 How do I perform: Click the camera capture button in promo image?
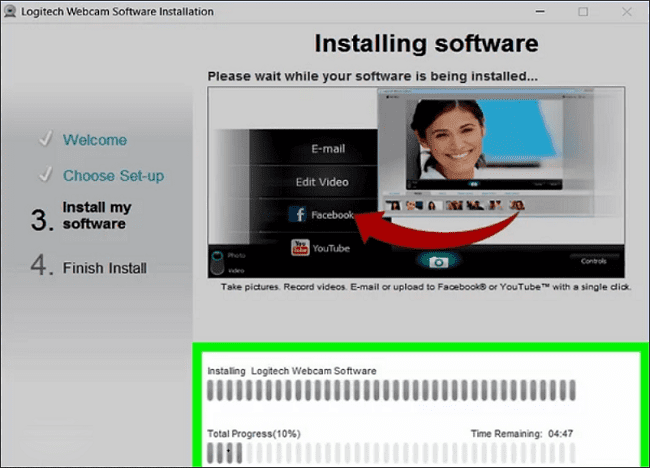tap(438, 262)
